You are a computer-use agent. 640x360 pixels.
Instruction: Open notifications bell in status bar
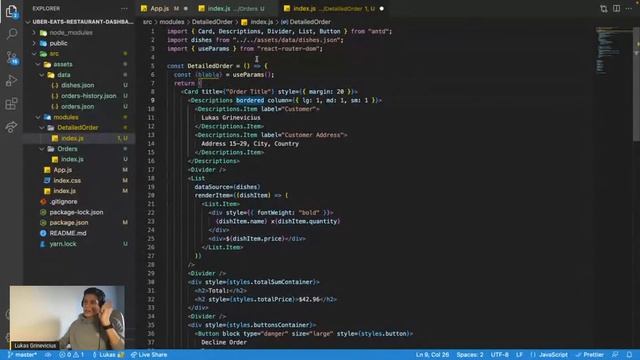click(629, 355)
